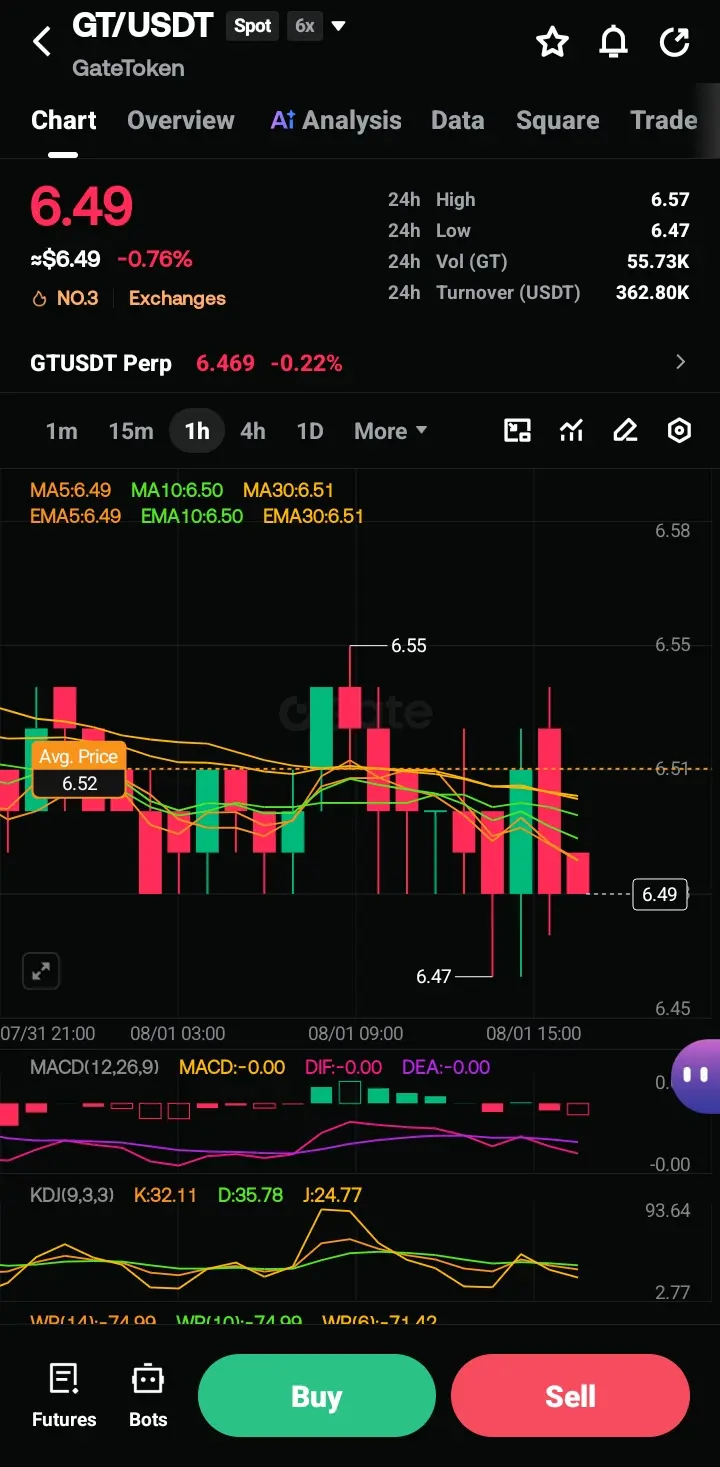Open price alert bell icon

tap(613, 42)
